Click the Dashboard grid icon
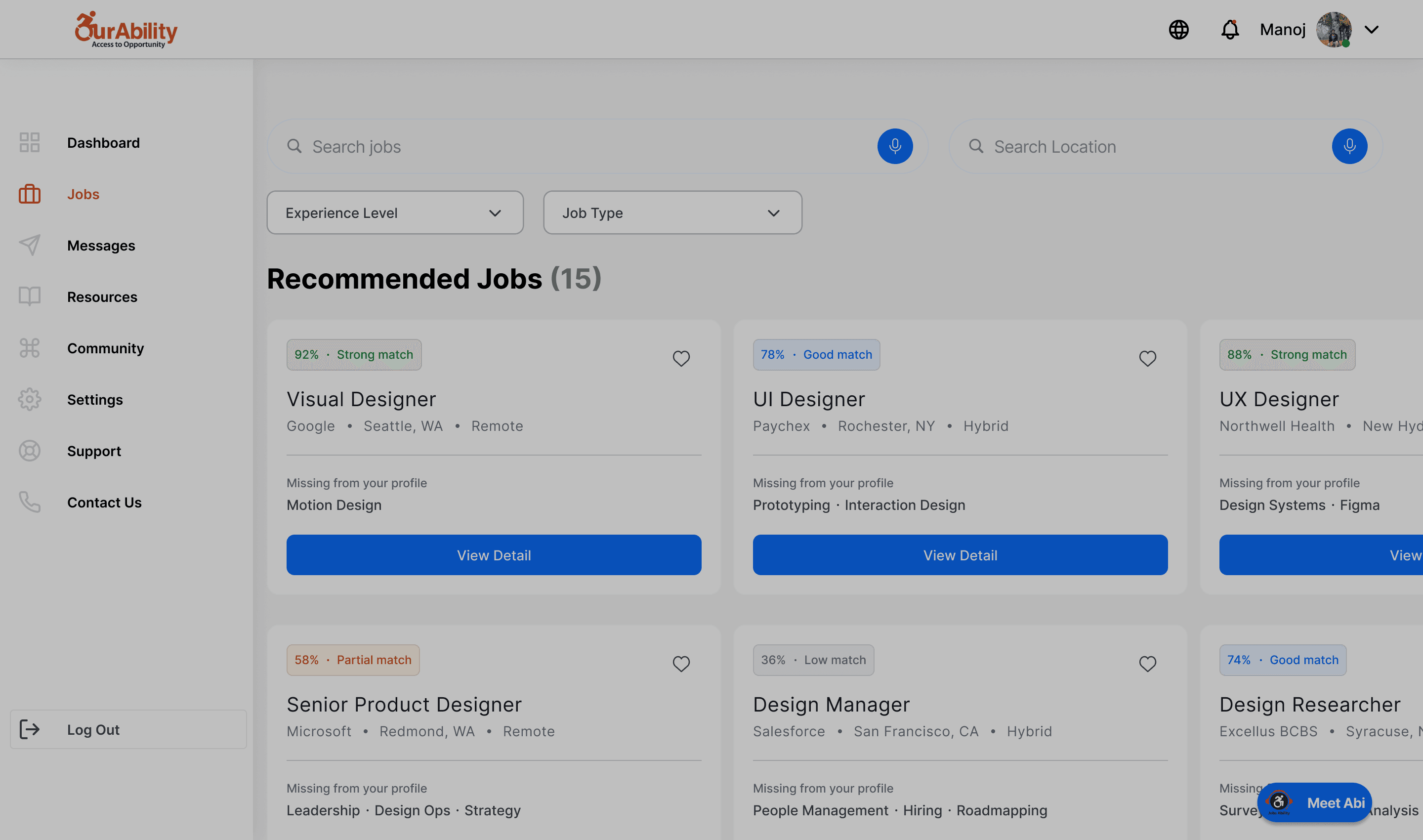This screenshot has width=1423, height=840. [x=30, y=143]
